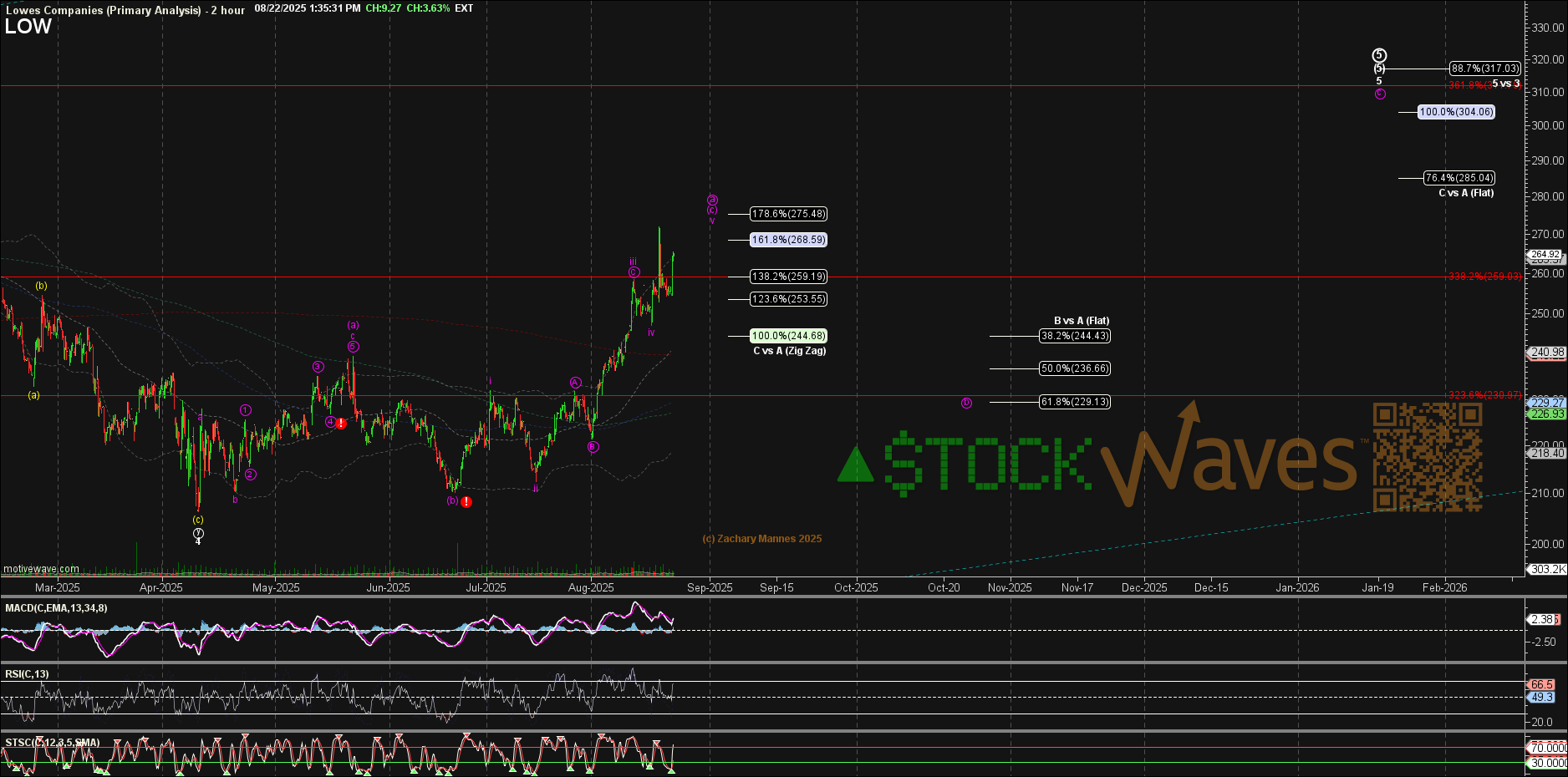The height and width of the screenshot is (777, 1568).
Task: Click the red alert icon beside circled 4 label
Action: [341, 424]
